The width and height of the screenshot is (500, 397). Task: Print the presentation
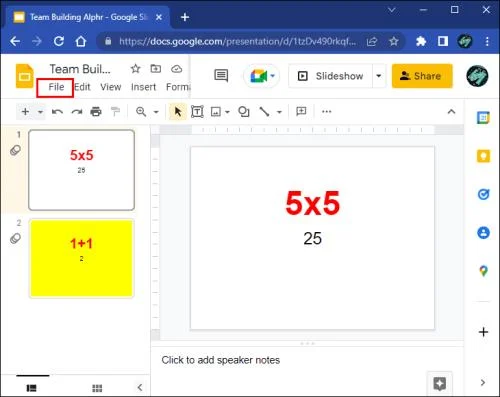[96, 111]
